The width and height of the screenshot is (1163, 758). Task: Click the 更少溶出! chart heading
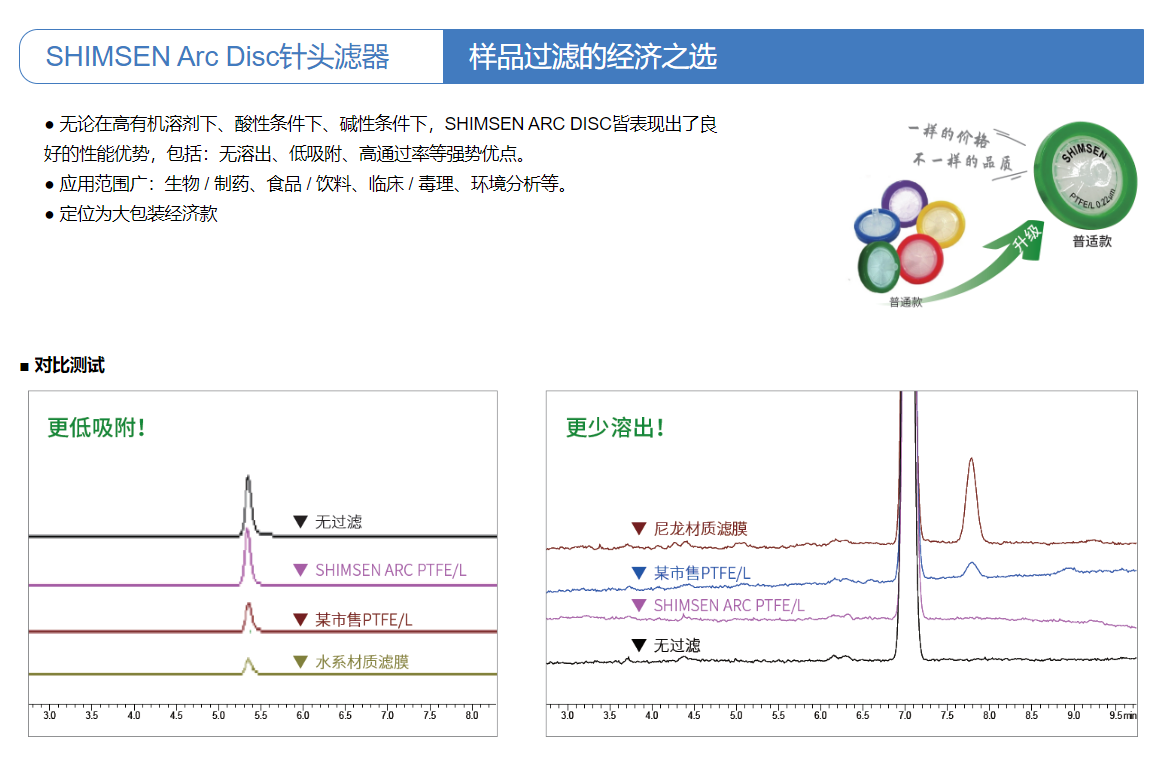pos(615,428)
